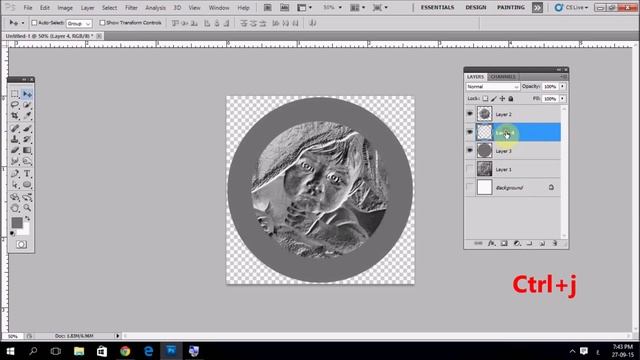Select the Rectangular Marquee tool
The width and height of the screenshot is (640, 360).
coord(15,94)
